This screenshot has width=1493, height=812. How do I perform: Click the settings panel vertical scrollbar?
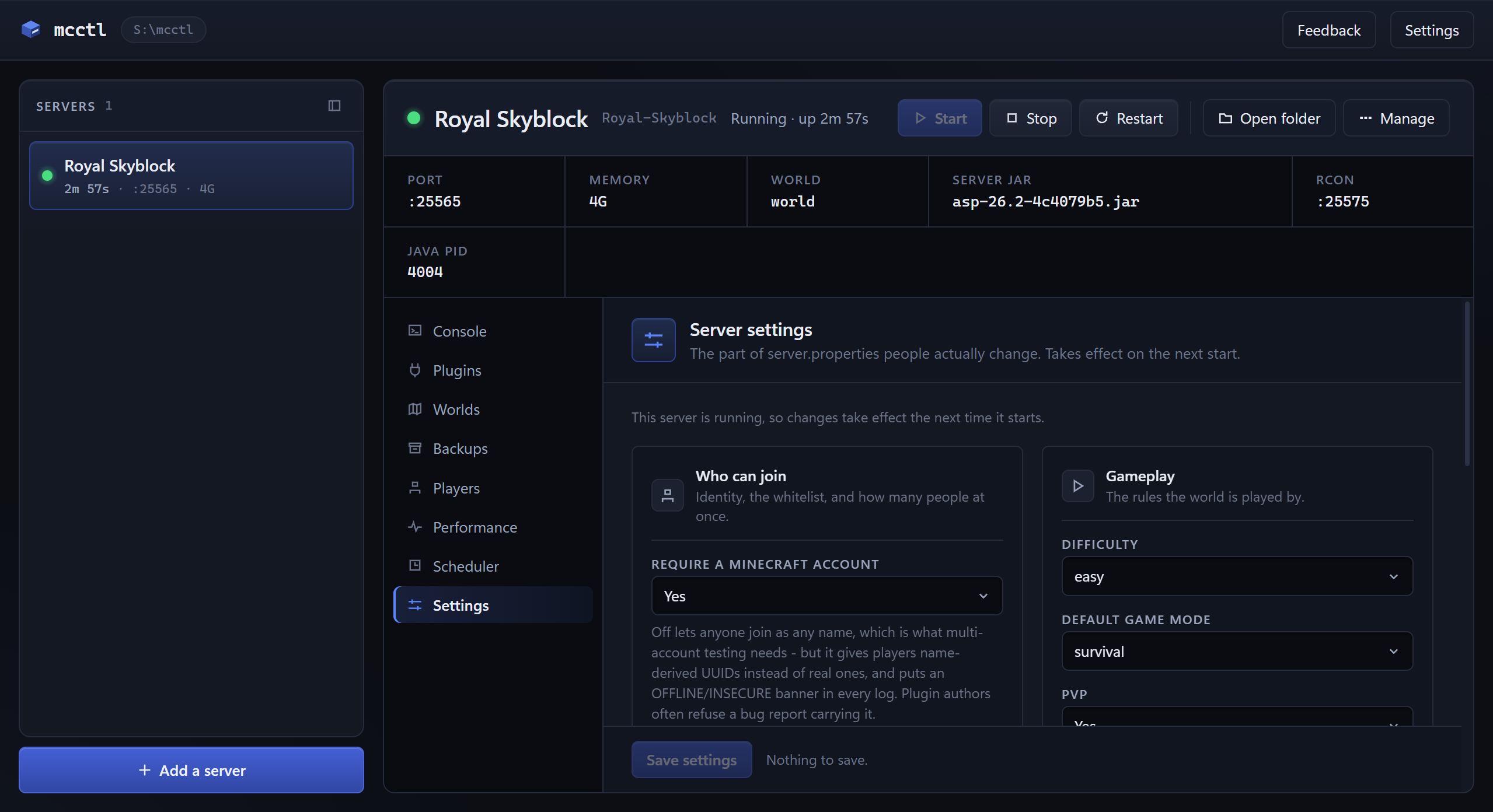coord(1467,384)
